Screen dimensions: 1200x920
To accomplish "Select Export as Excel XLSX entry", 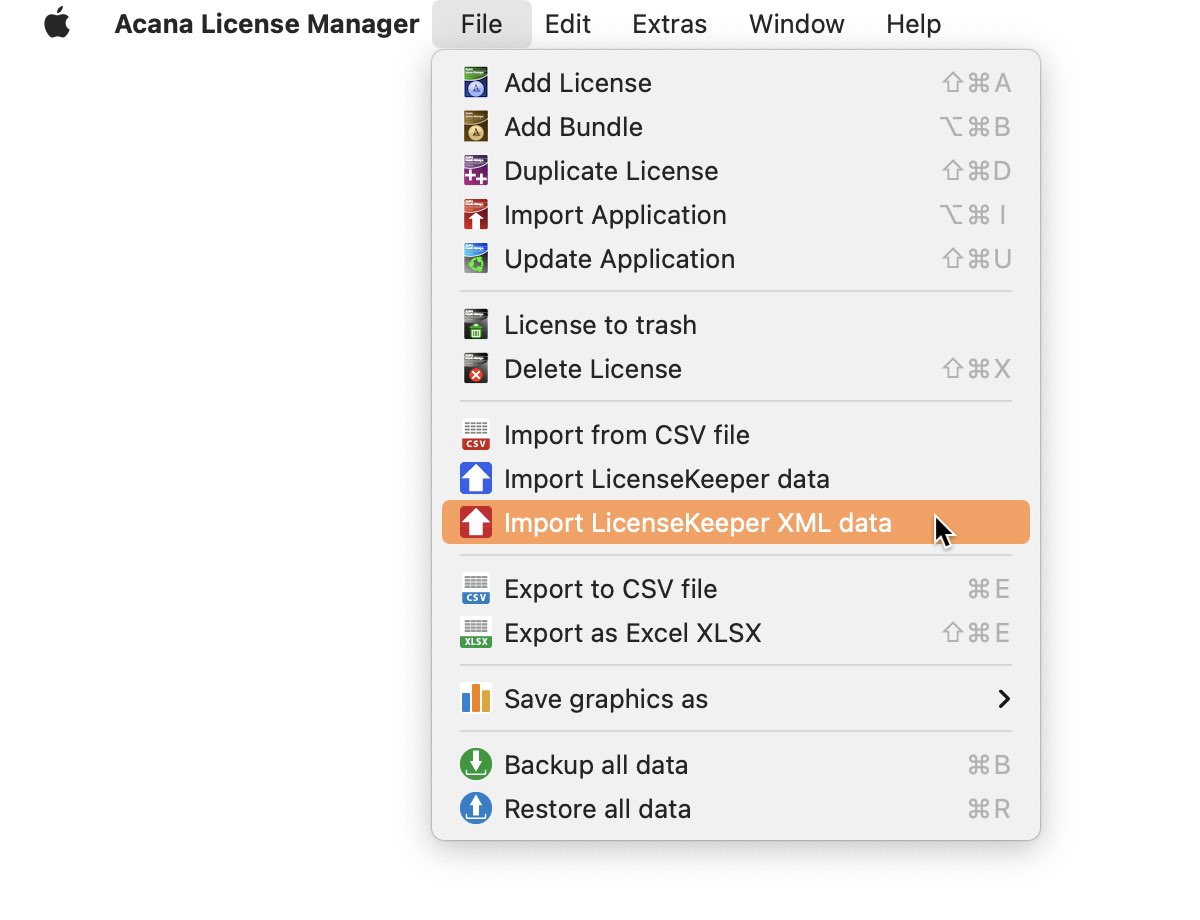I will pos(736,633).
